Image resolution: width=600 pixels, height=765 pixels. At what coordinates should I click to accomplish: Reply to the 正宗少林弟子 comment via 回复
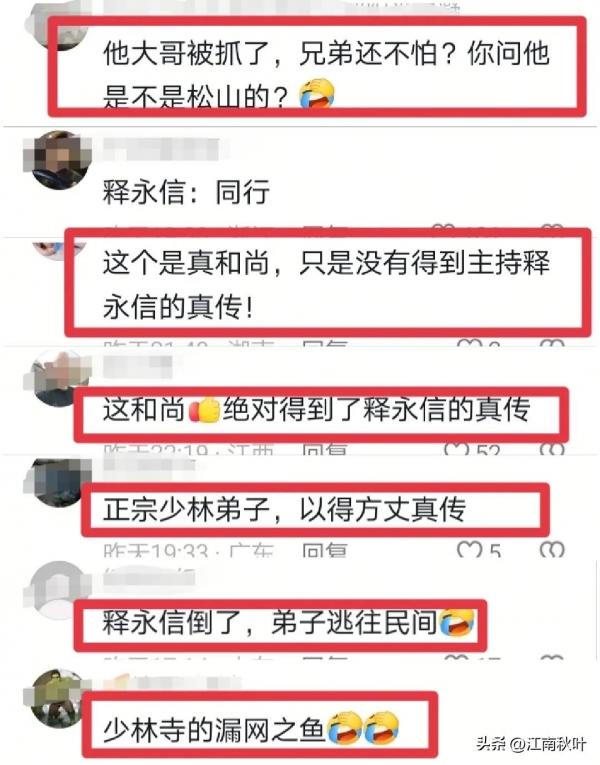pos(324,550)
